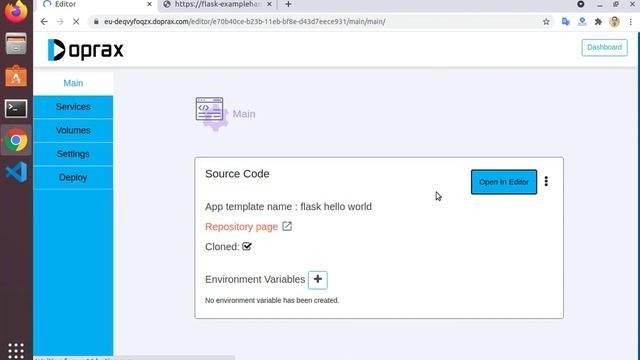640x360 pixels.
Task: Open Google Translate extension icon
Action: pos(566,22)
